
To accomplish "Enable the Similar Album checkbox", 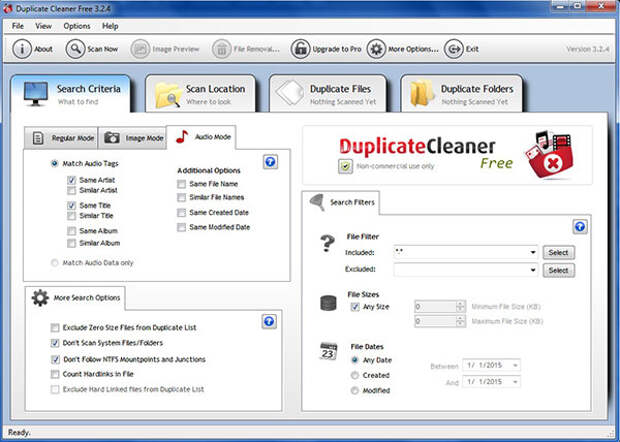I will (x=71, y=243).
